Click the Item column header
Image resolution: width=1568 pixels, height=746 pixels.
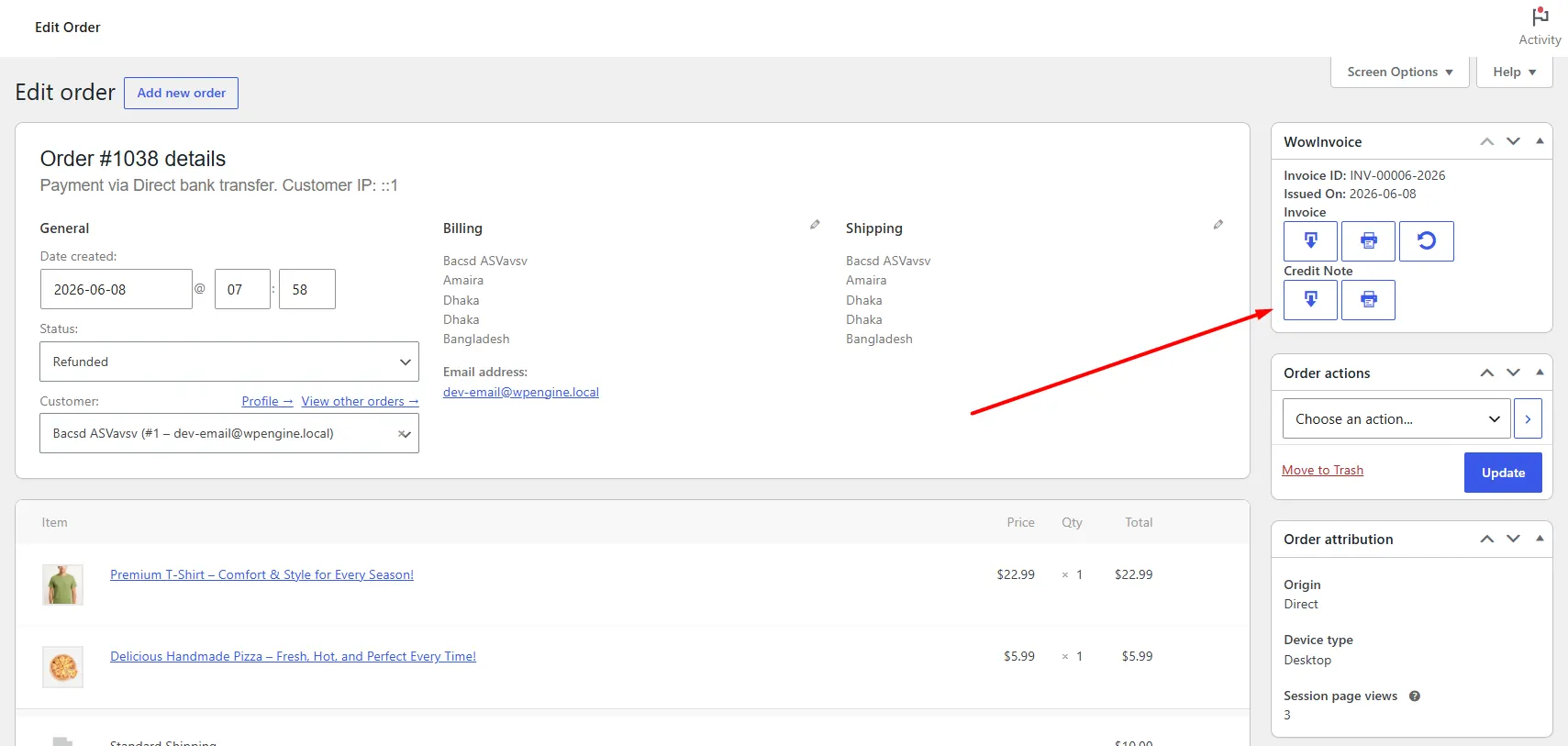pos(54,522)
